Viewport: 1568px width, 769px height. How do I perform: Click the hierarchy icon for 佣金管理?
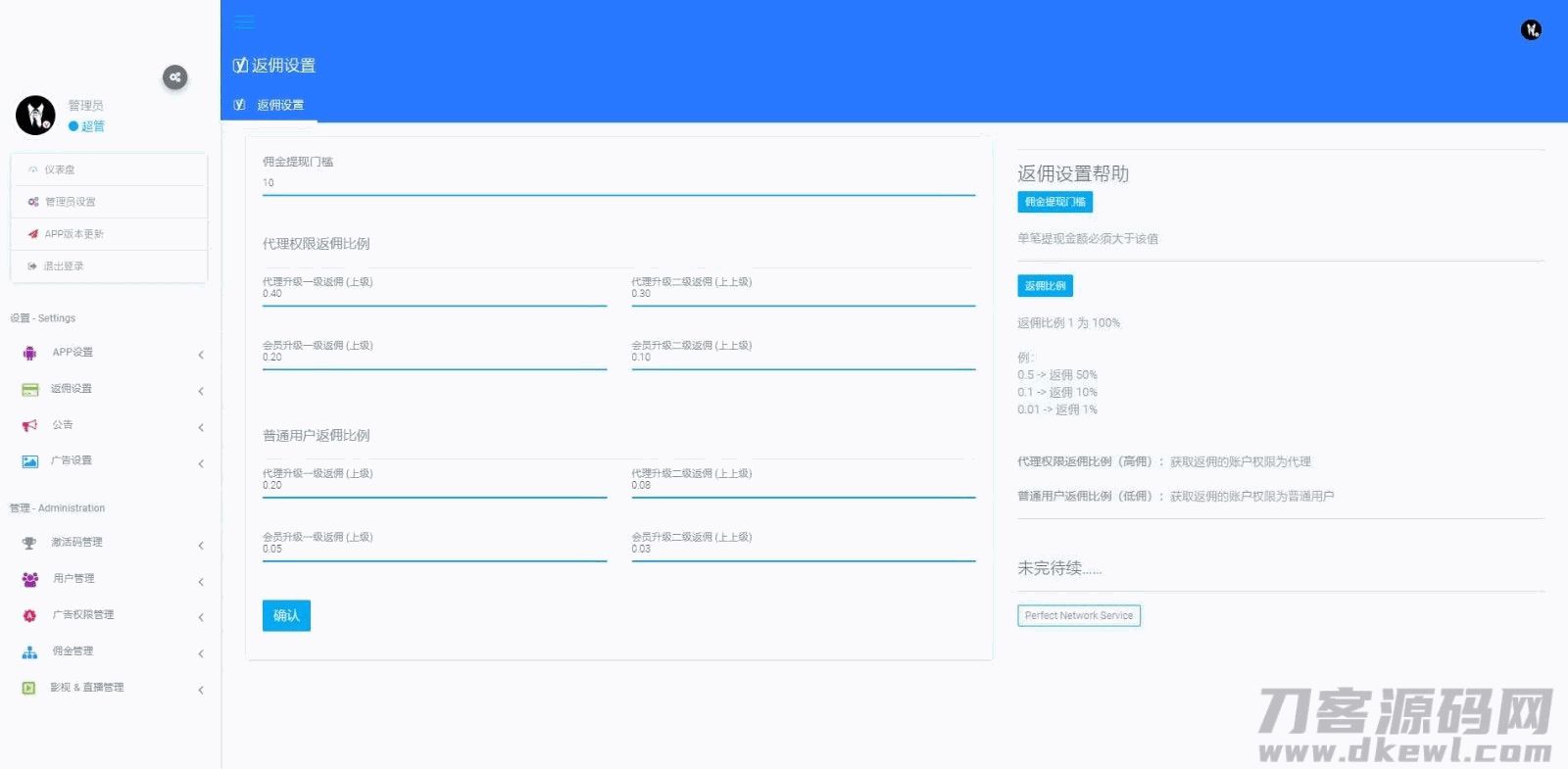pyautogui.click(x=29, y=651)
